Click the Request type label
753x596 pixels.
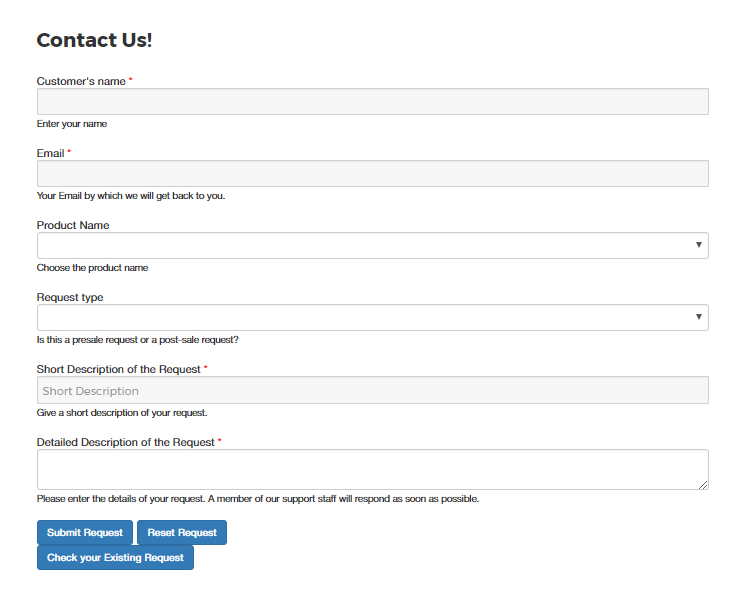[x=70, y=297]
